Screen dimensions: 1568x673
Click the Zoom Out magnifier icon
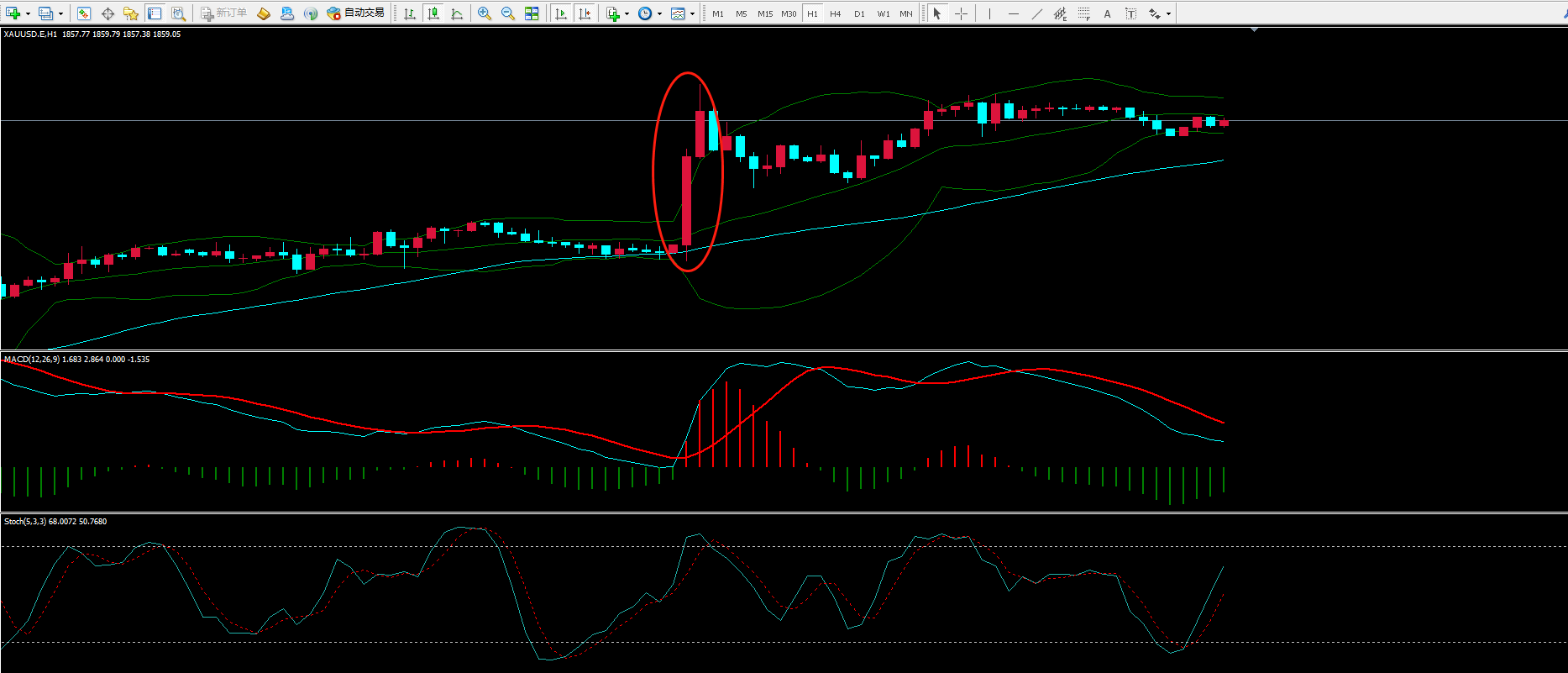[x=508, y=13]
